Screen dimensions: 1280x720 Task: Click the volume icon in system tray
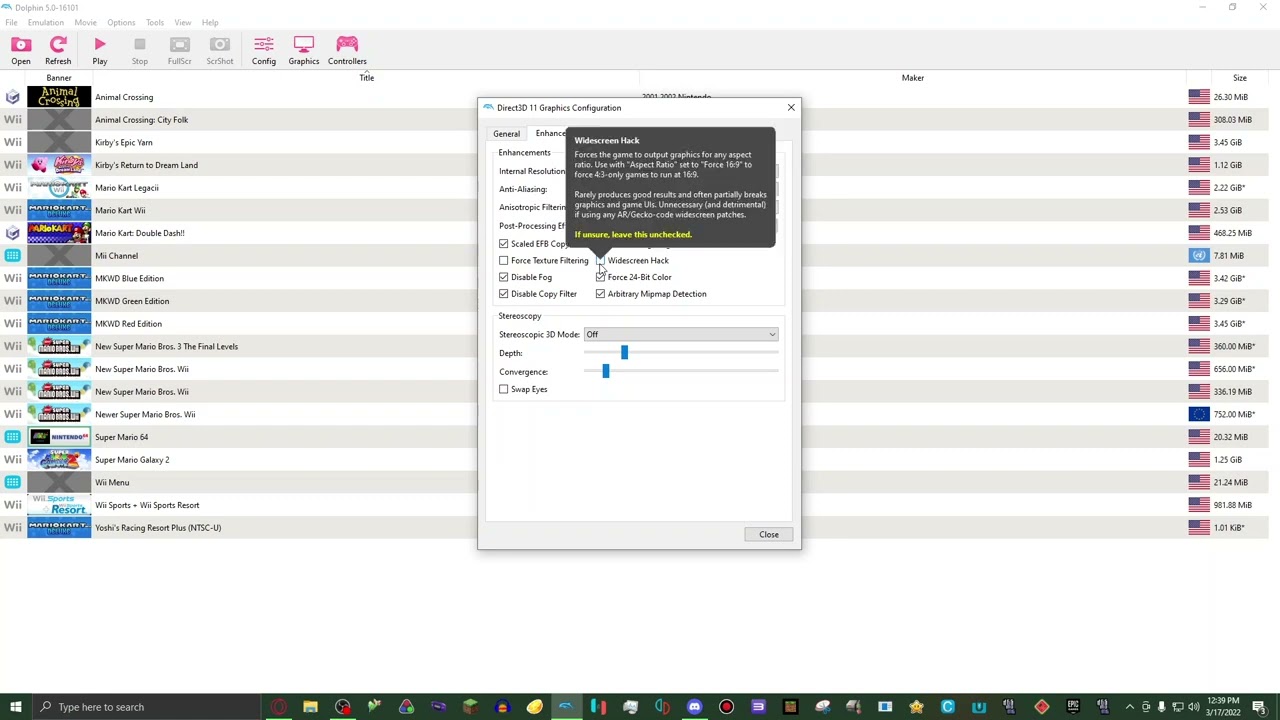pos(1194,707)
